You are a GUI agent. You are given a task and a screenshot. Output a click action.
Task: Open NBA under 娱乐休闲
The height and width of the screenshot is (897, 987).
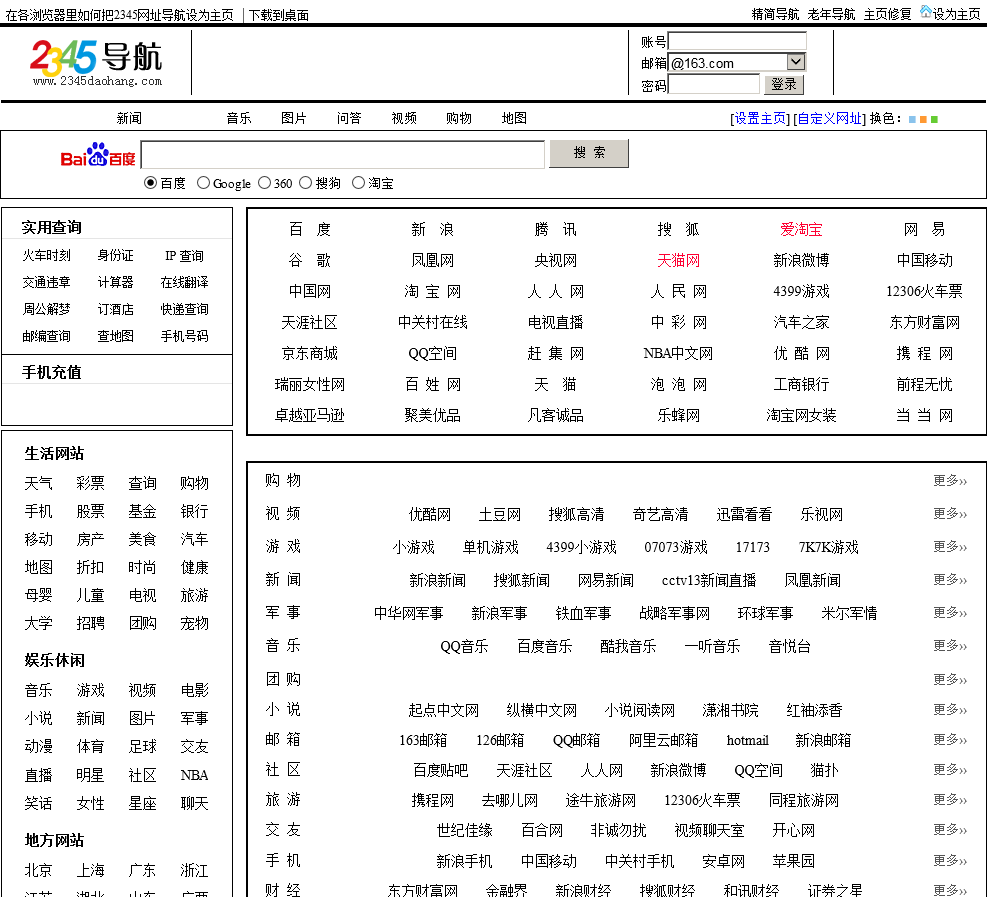194,776
